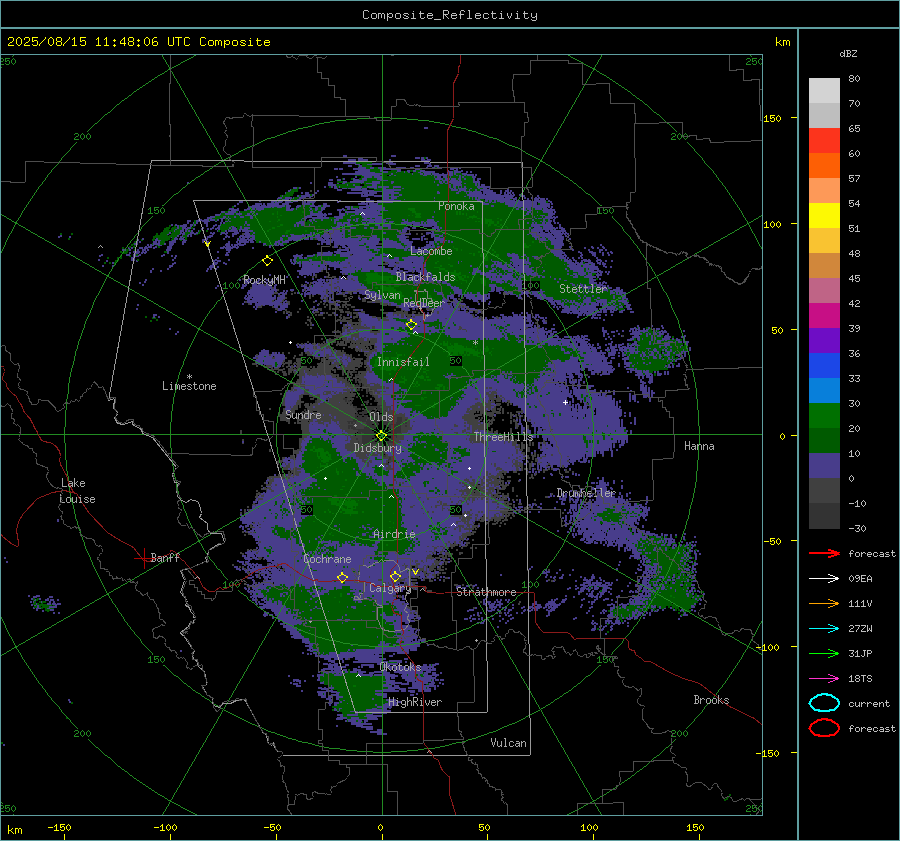Click the Drumheller city label
The height and width of the screenshot is (841, 900).
pos(586,493)
